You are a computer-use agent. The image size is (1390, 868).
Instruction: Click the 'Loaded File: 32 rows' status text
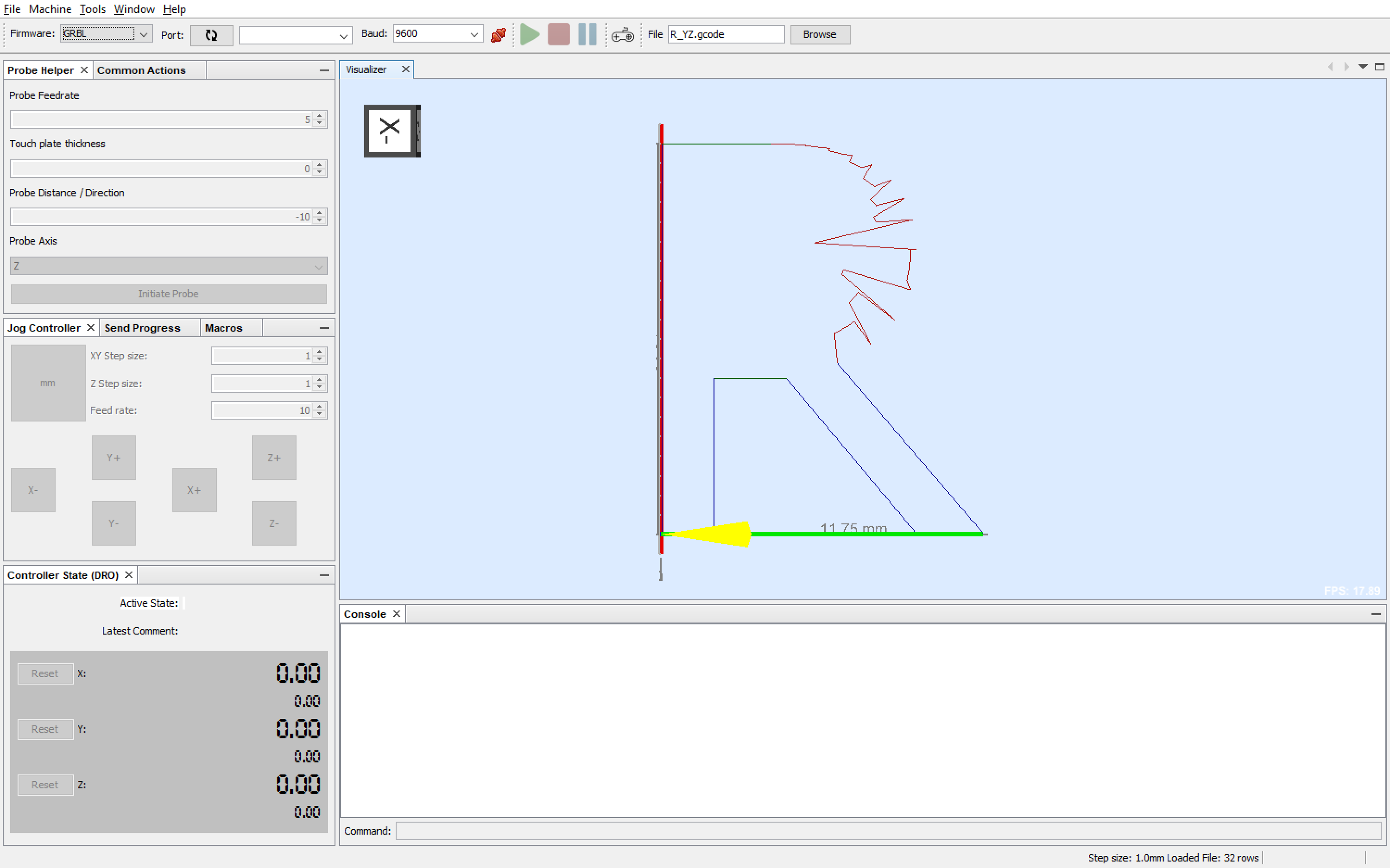coord(1213,858)
